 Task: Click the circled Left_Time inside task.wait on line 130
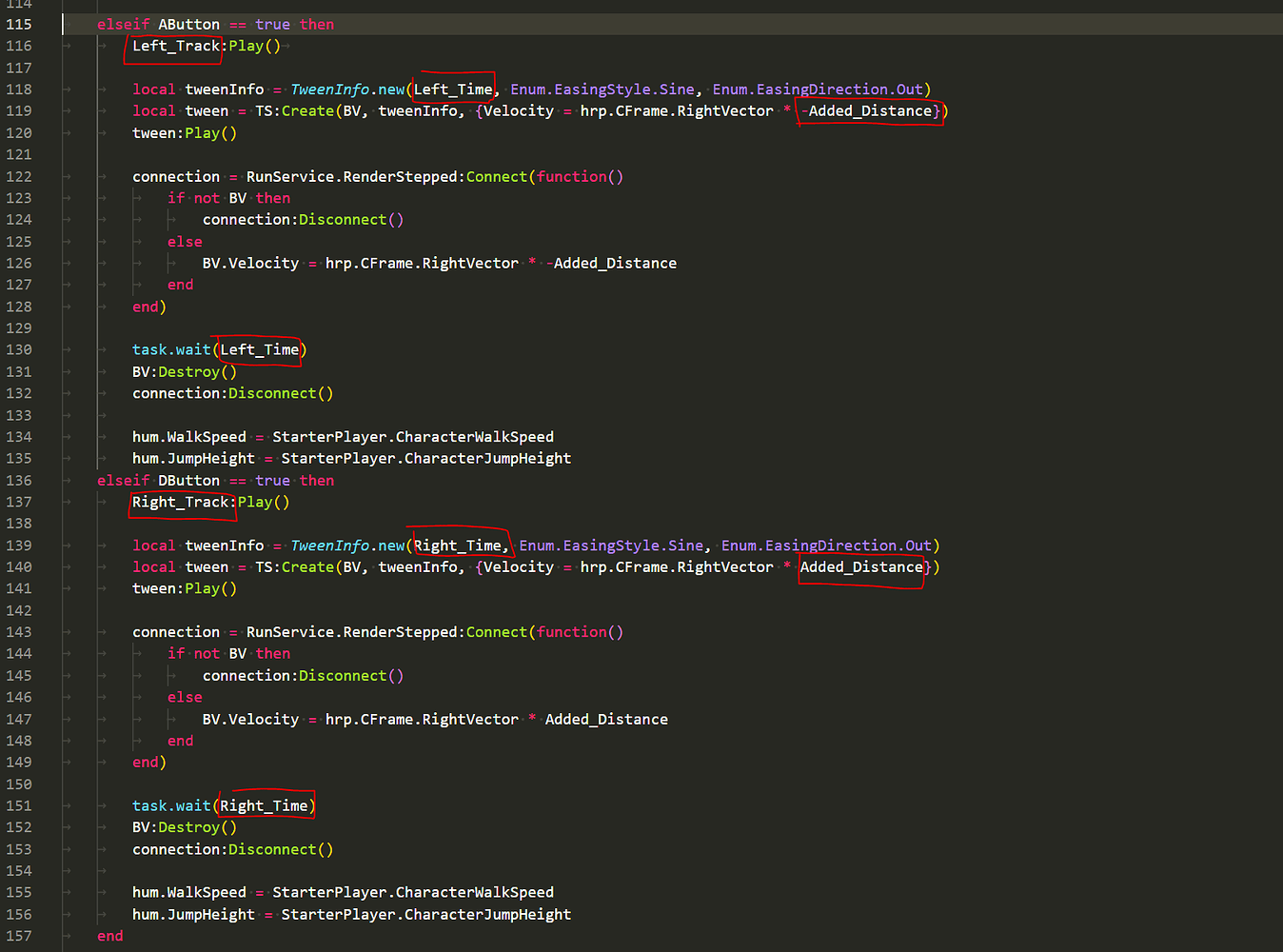pos(257,349)
